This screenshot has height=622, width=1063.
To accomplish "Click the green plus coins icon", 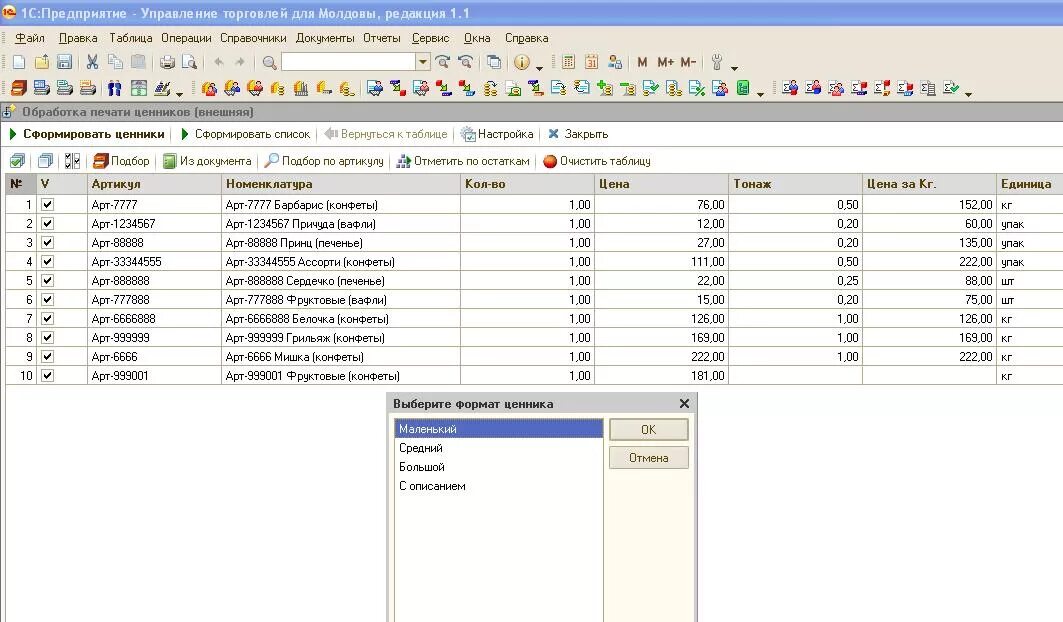I will pyautogui.click(x=605, y=88).
